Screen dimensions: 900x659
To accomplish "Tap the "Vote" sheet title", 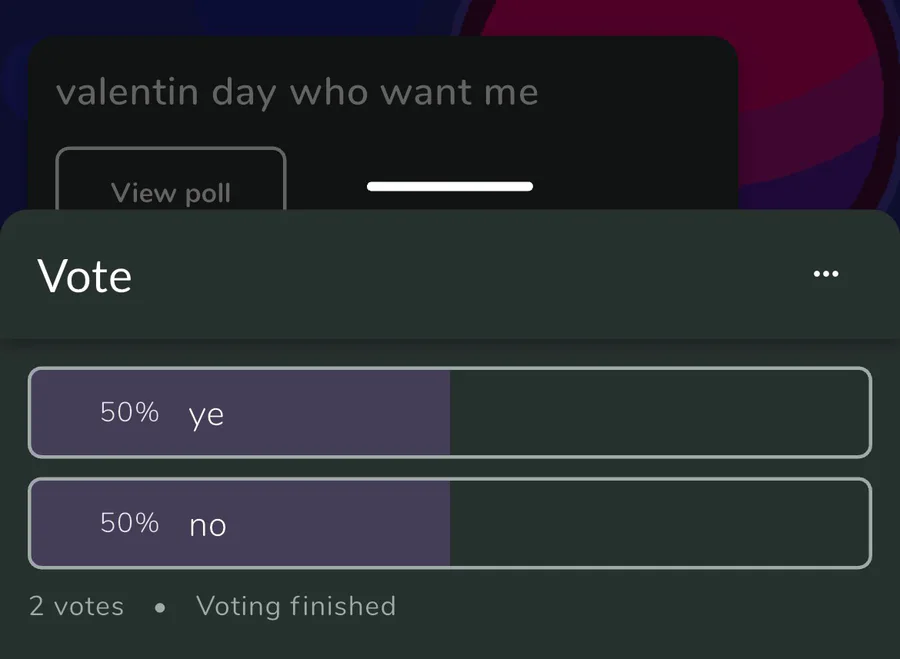I will [x=85, y=276].
